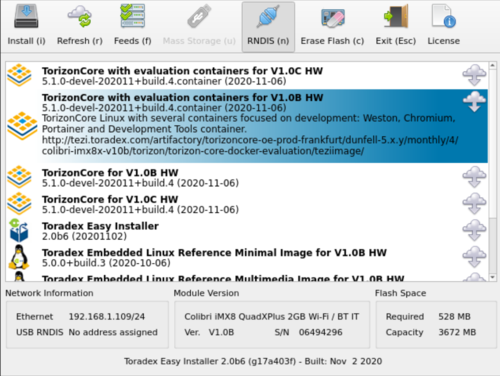Click cloud download icon for Reference Minimal Image
This screenshot has height=376, width=500.
[474, 257]
